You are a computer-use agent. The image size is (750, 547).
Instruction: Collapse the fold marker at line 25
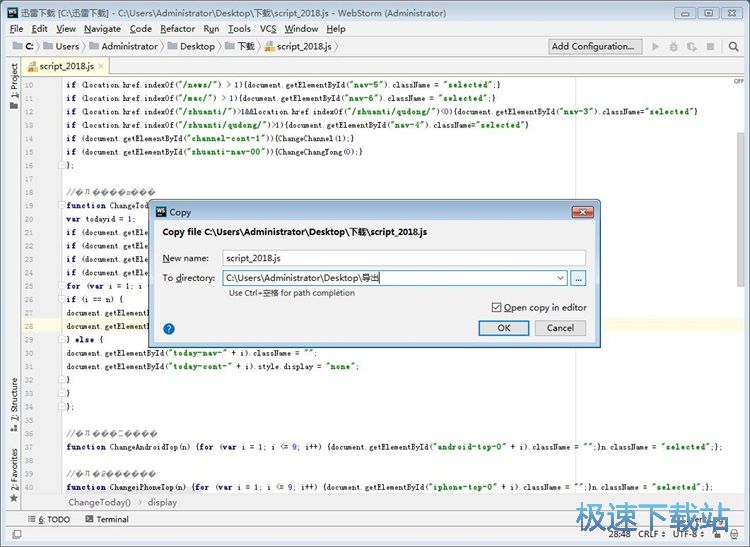pos(62,285)
